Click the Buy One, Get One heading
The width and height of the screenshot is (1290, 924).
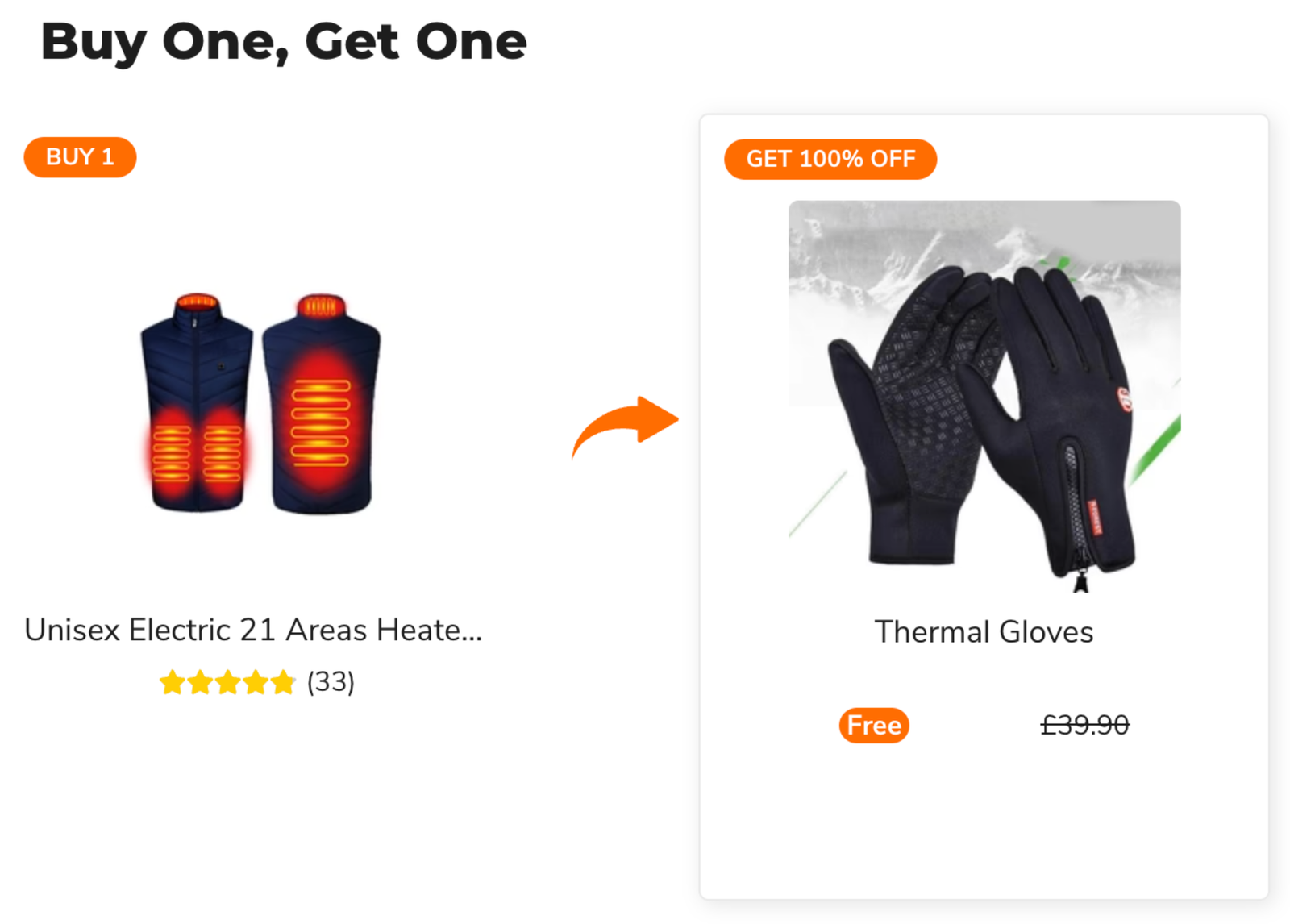pos(284,42)
